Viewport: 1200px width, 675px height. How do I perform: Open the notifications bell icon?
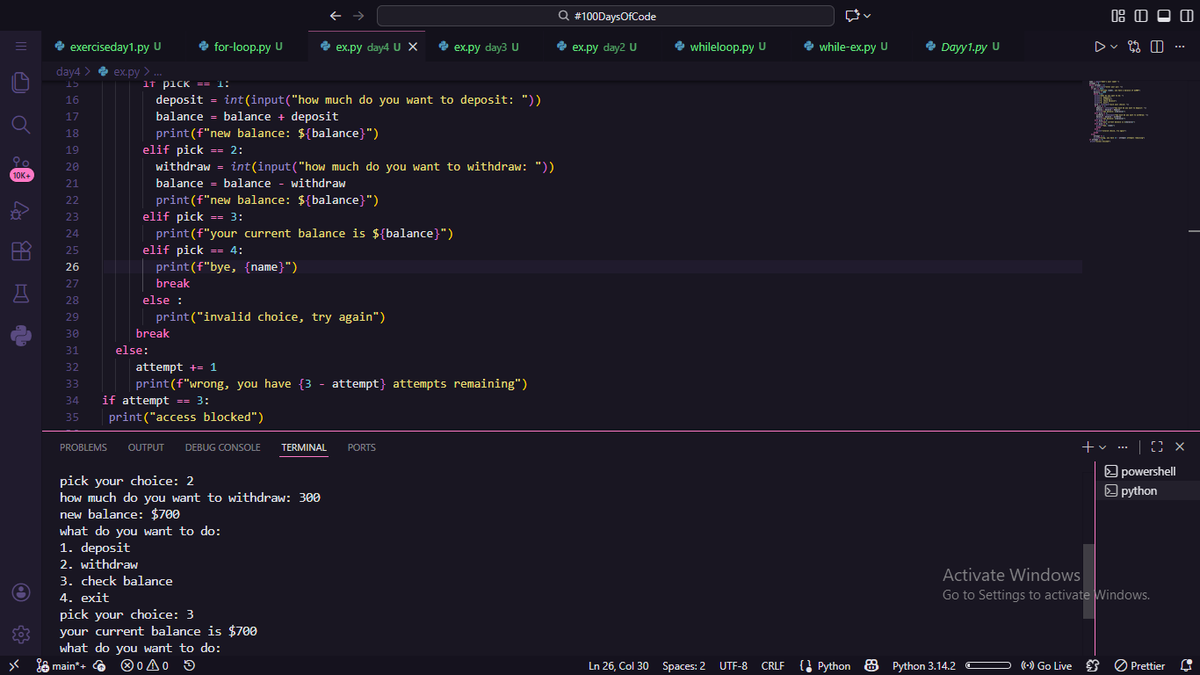click(1186, 666)
